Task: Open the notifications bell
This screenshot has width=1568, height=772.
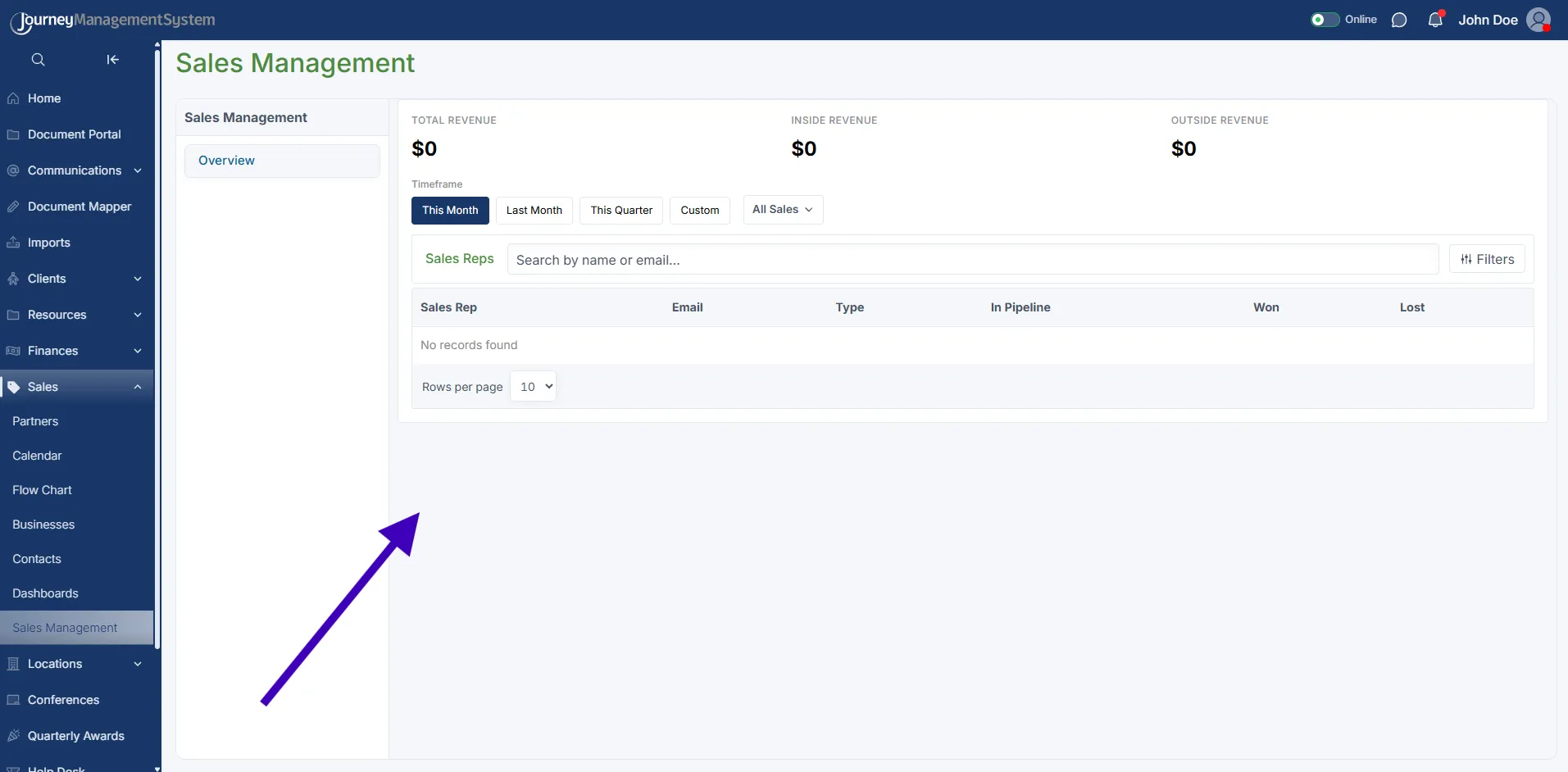Action: (1435, 20)
